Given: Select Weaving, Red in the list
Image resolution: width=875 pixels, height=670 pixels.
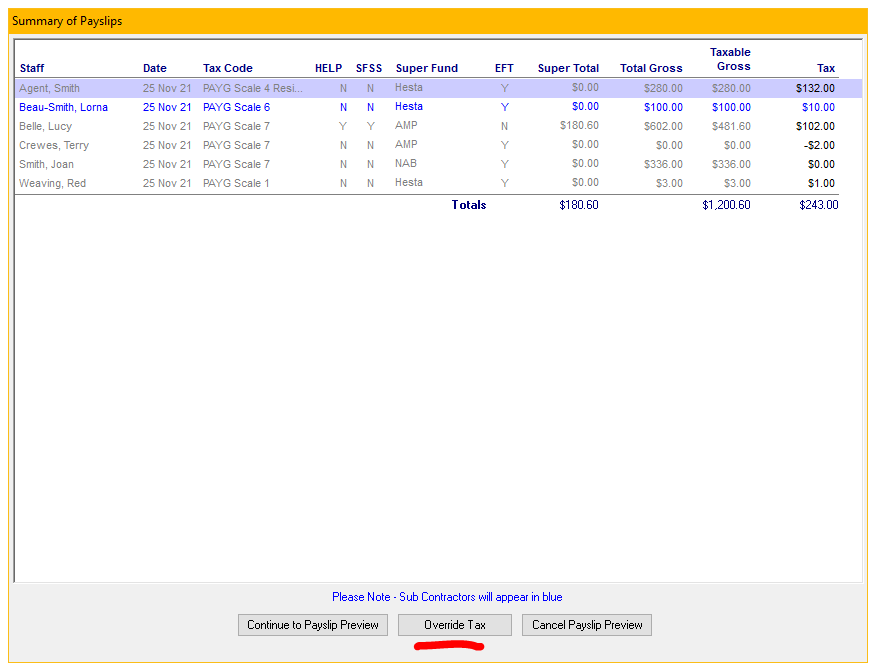Looking at the screenshot, I should pyautogui.click(x=52, y=183).
